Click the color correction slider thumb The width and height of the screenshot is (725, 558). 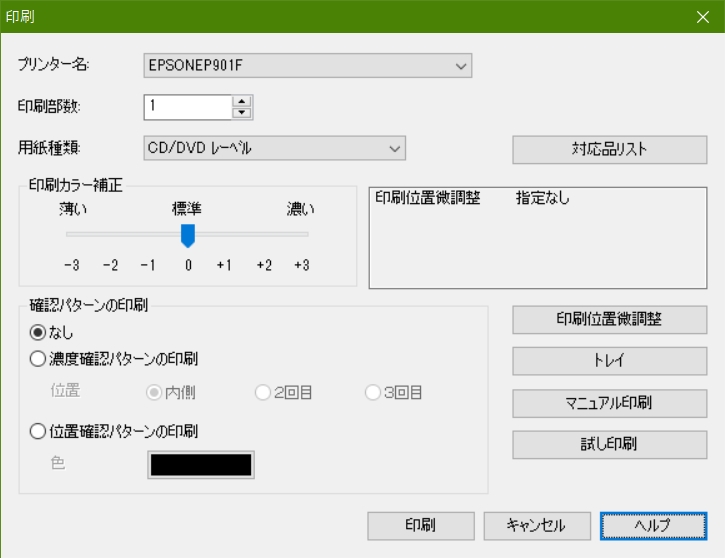pyautogui.click(x=188, y=235)
